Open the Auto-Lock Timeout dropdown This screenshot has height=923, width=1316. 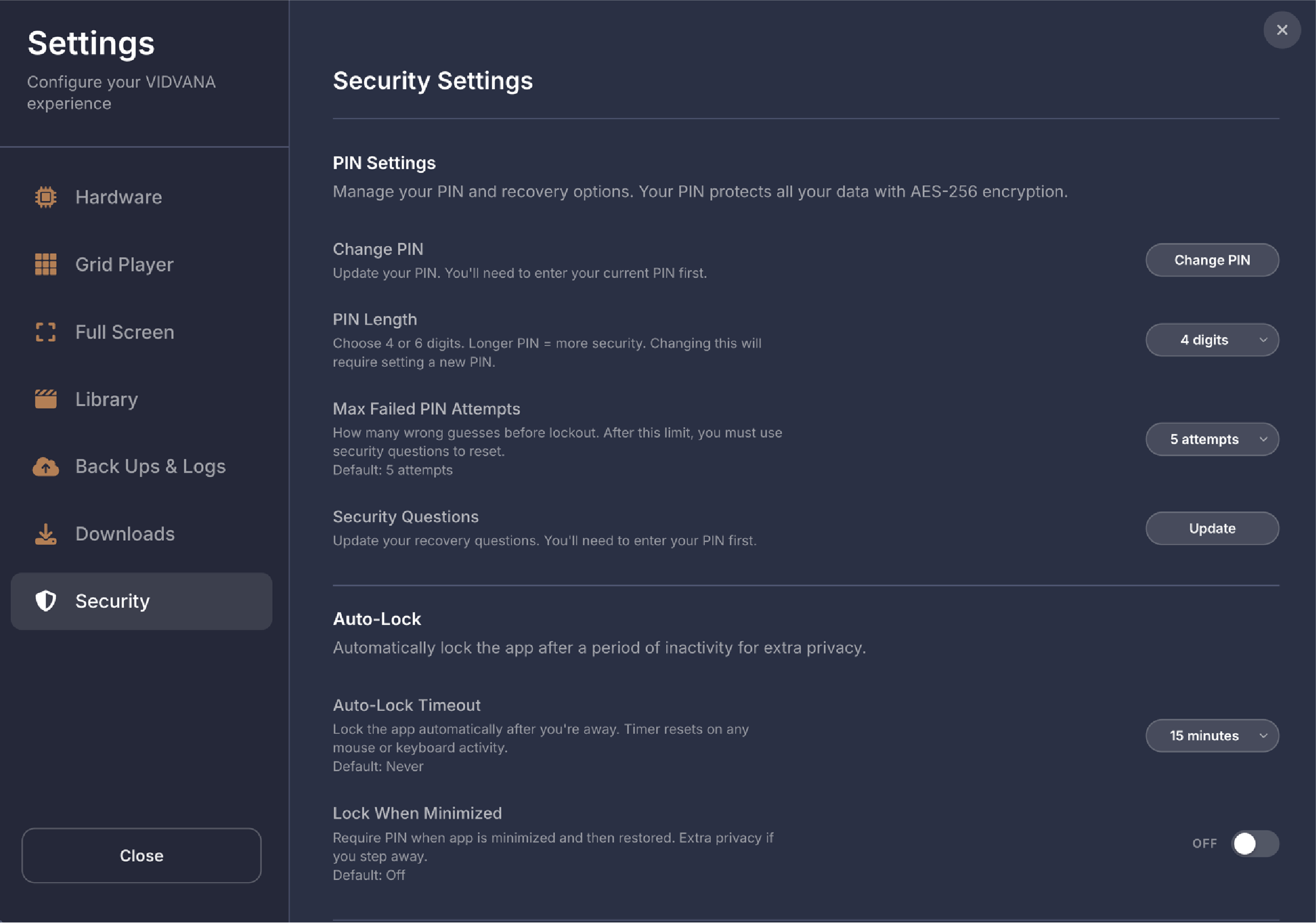click(x=1212, y=736)
